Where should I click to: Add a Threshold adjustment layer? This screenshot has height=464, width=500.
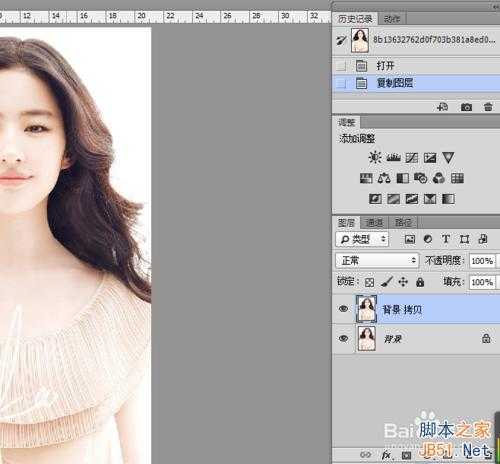pyautogui.click(x=412, y=199)
